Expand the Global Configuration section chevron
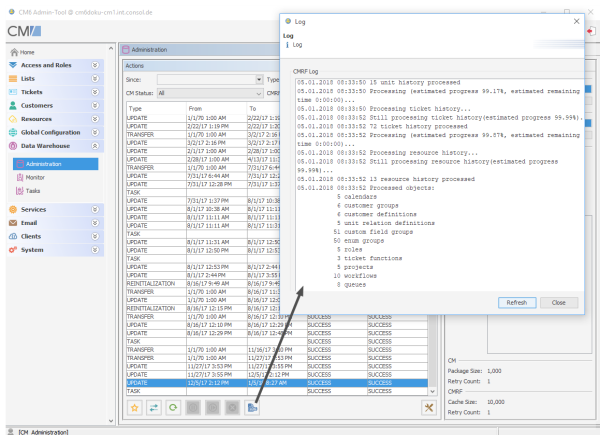Image resolution: width=600 pixels, height=435 pixels. [x=94, y=132]
